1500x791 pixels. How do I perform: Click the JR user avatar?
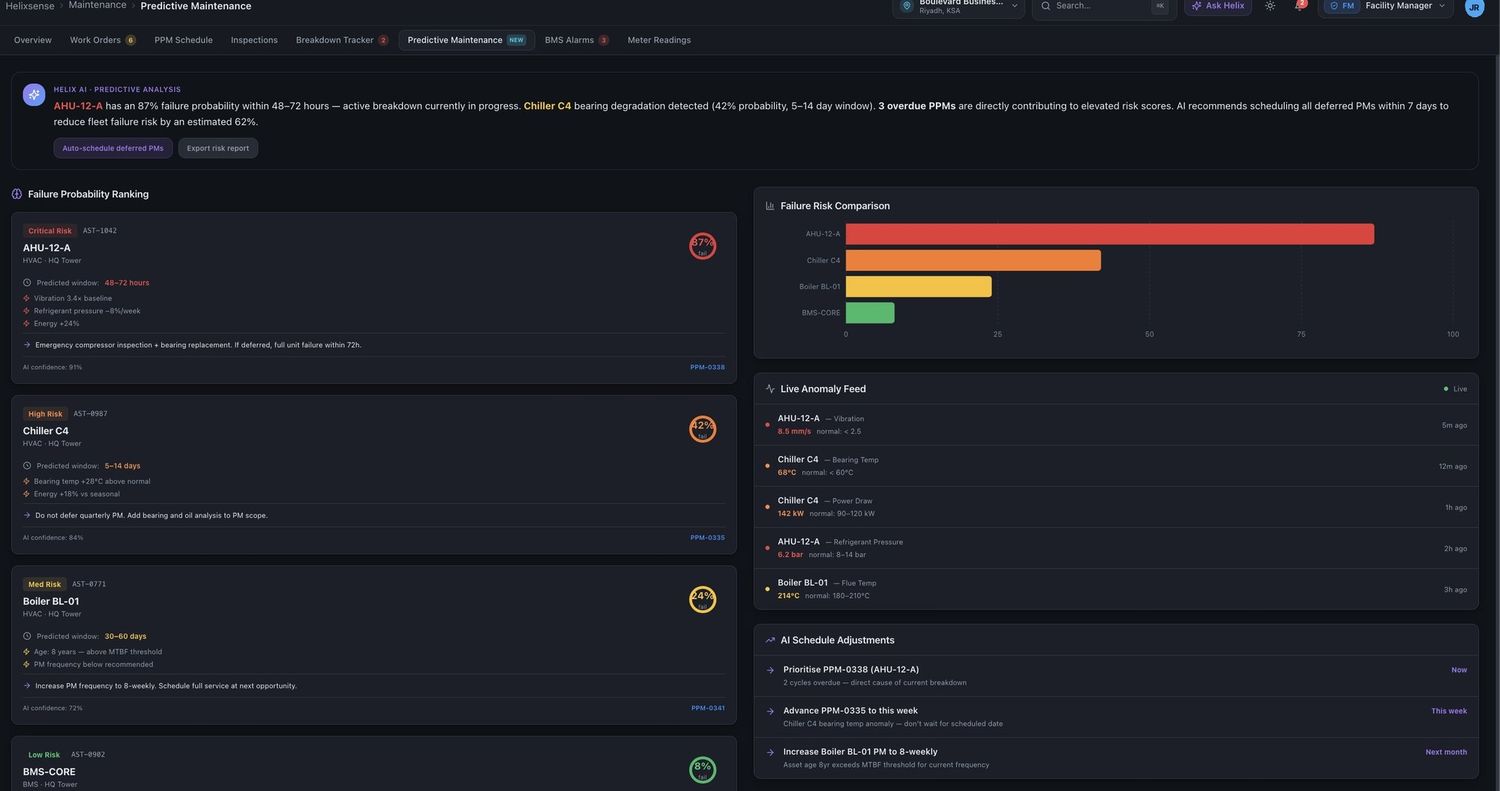(1474, 7)
